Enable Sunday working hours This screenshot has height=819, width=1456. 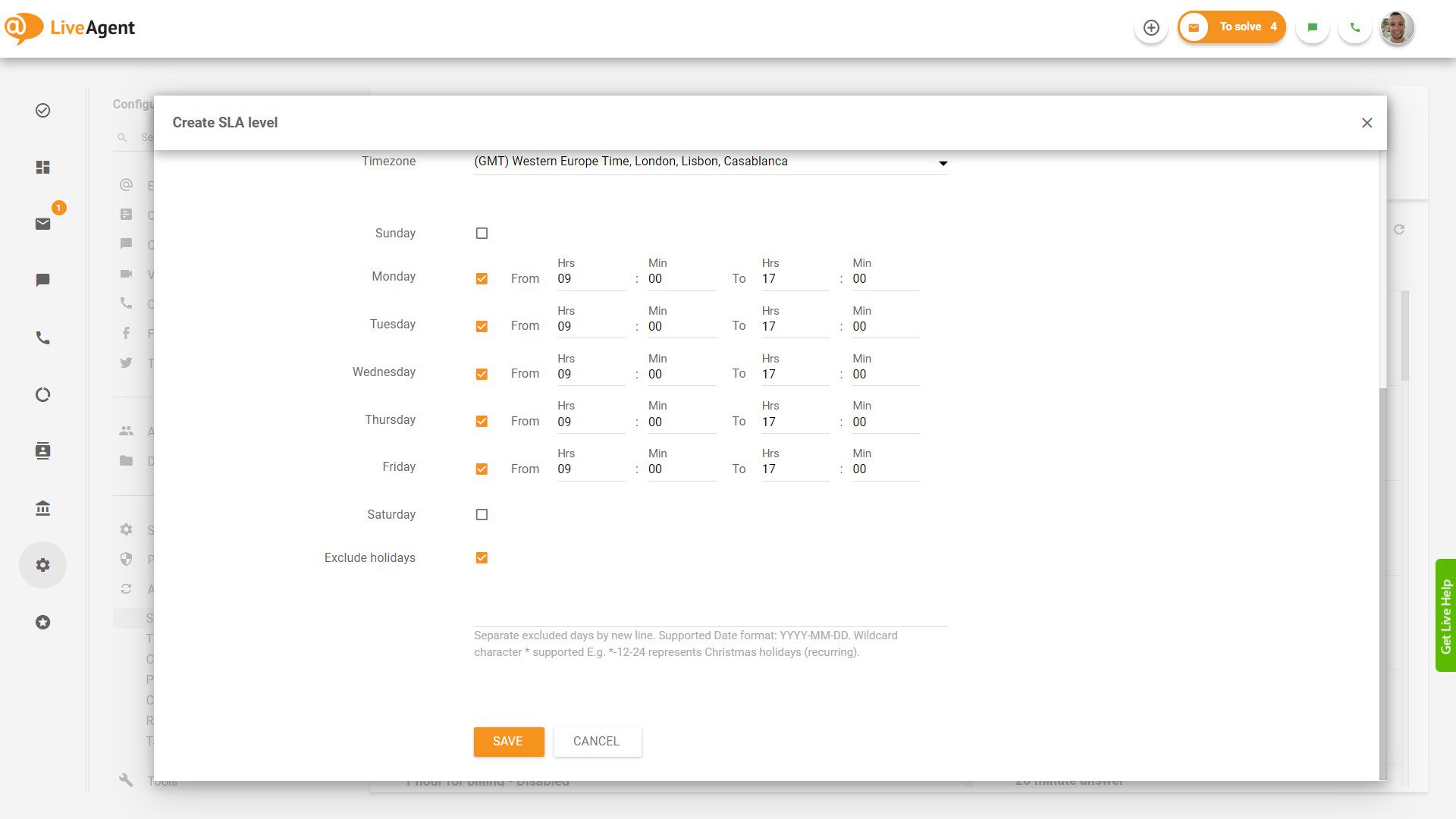(x=482, y=233)
